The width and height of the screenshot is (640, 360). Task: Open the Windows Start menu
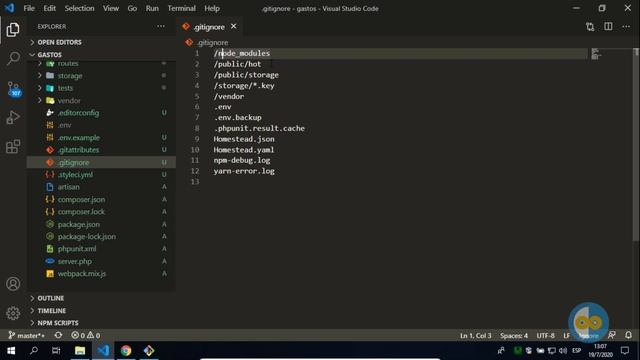pos(11,351)
